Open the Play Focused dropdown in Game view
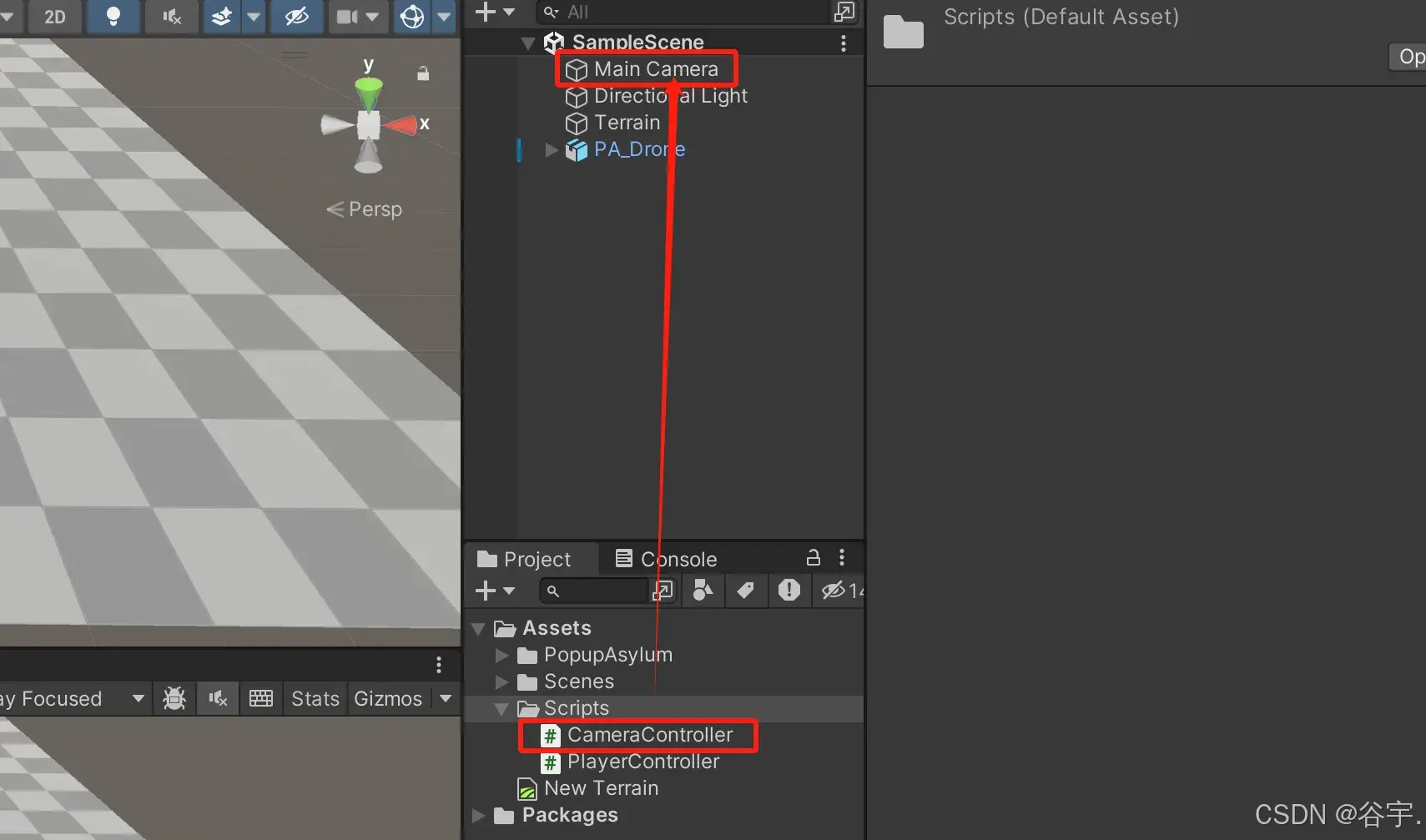Viewport: 1426px width, 840px height. pos(73,698)
